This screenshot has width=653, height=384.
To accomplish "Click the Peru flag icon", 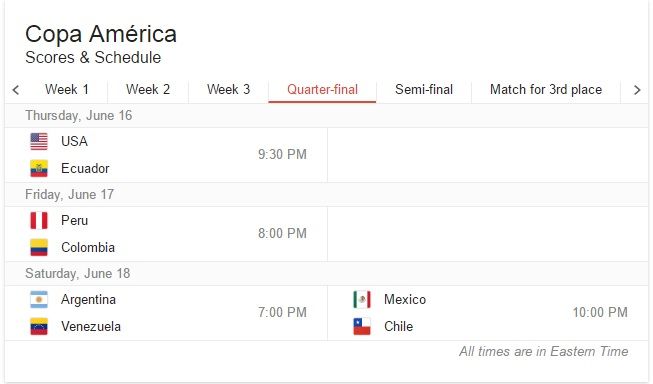I will (39, 221).
